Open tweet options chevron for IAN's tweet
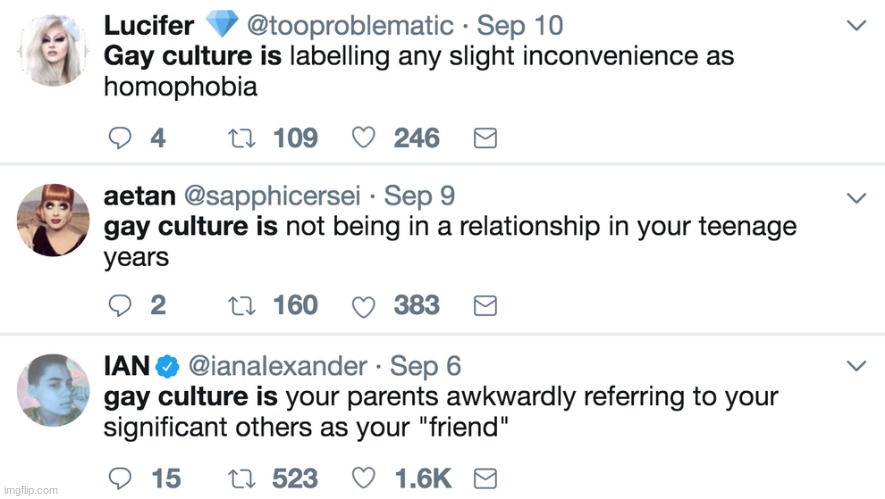The height and width of the screenshot is (499, 885). [857, 366]
